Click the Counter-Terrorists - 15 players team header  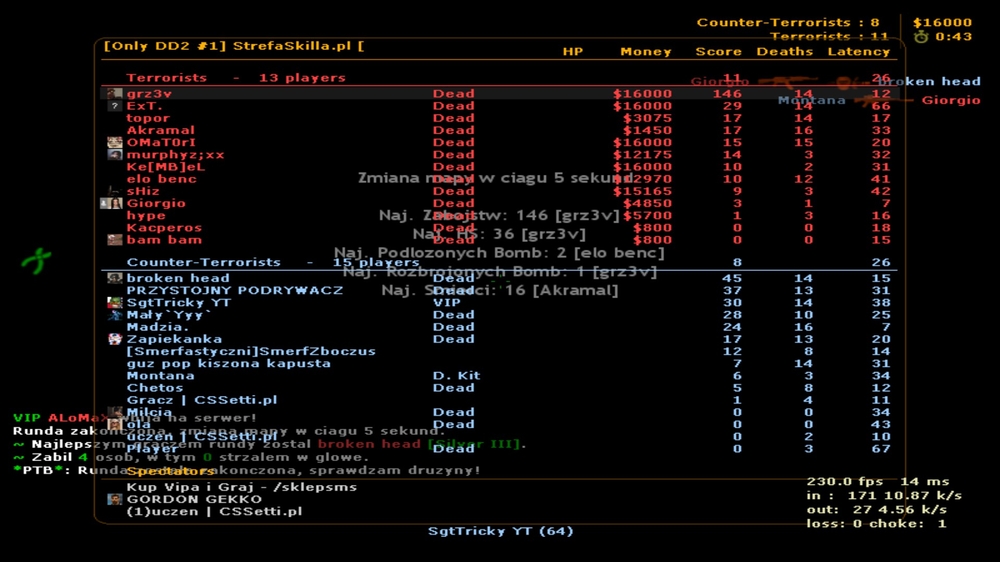point(273,262)
